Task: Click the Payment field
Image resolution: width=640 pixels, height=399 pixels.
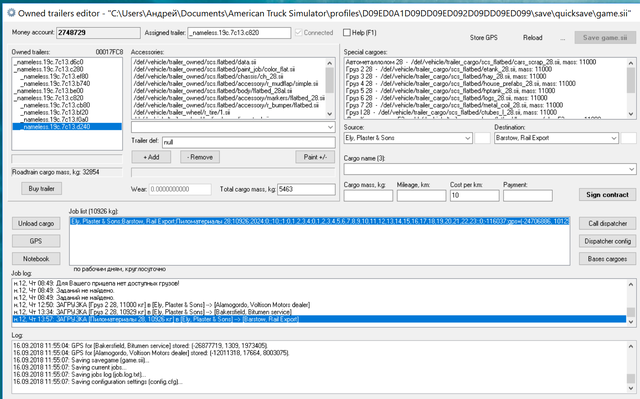Action: (x=528, y=196)
